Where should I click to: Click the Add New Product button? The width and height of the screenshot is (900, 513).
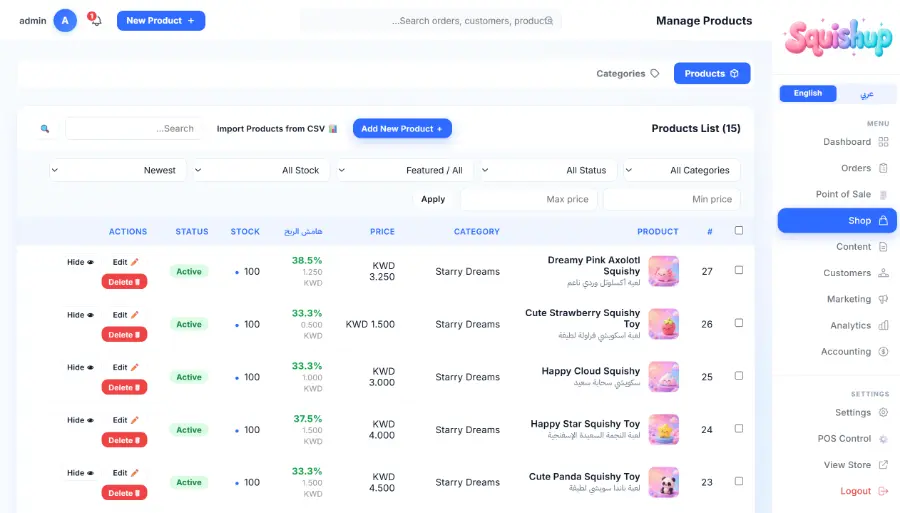(402, 129)
